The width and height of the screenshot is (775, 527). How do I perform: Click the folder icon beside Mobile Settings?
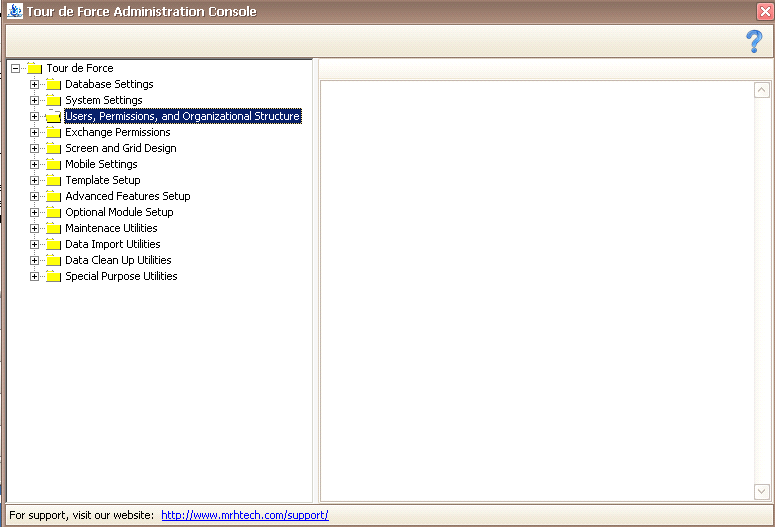(x=53, y=164)
